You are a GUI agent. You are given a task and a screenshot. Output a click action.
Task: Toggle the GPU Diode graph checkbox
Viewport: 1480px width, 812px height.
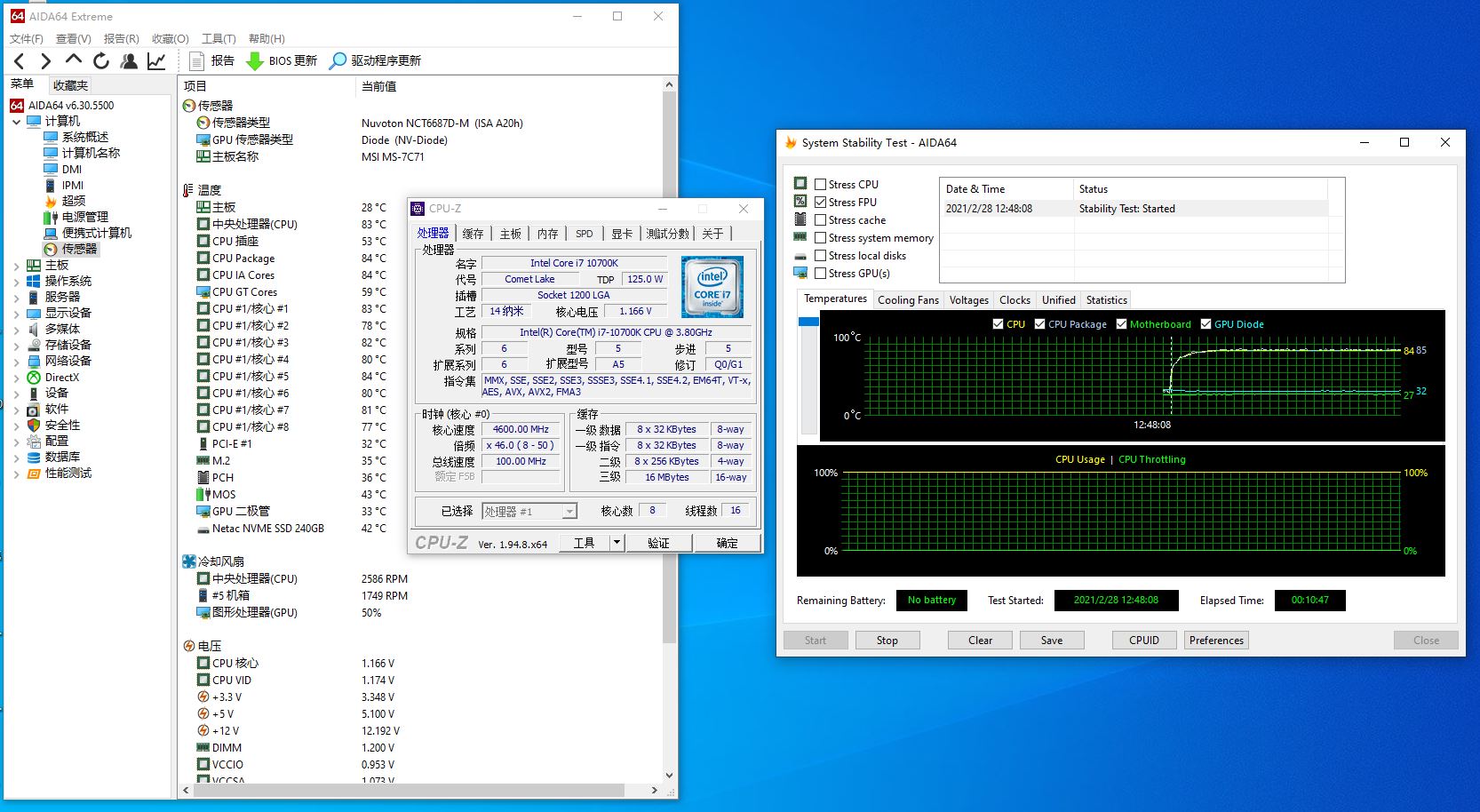[x=1205, y=324]
